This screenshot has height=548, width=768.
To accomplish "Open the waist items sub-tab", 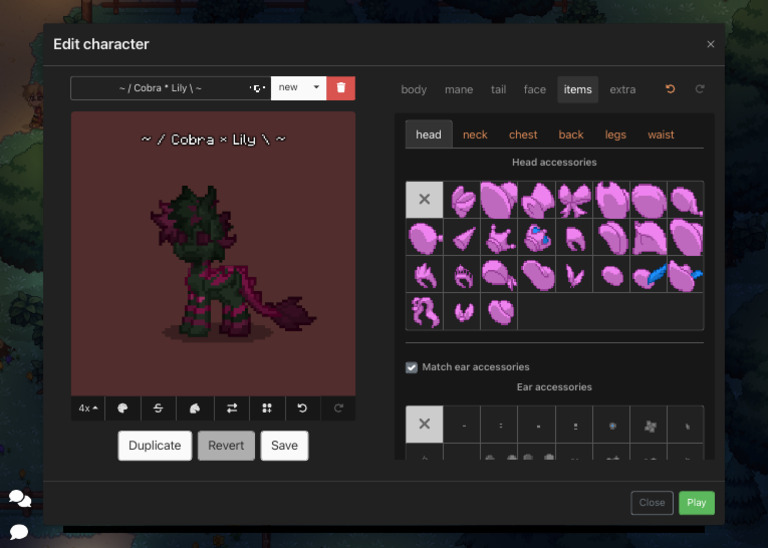I will click(661, 135).
